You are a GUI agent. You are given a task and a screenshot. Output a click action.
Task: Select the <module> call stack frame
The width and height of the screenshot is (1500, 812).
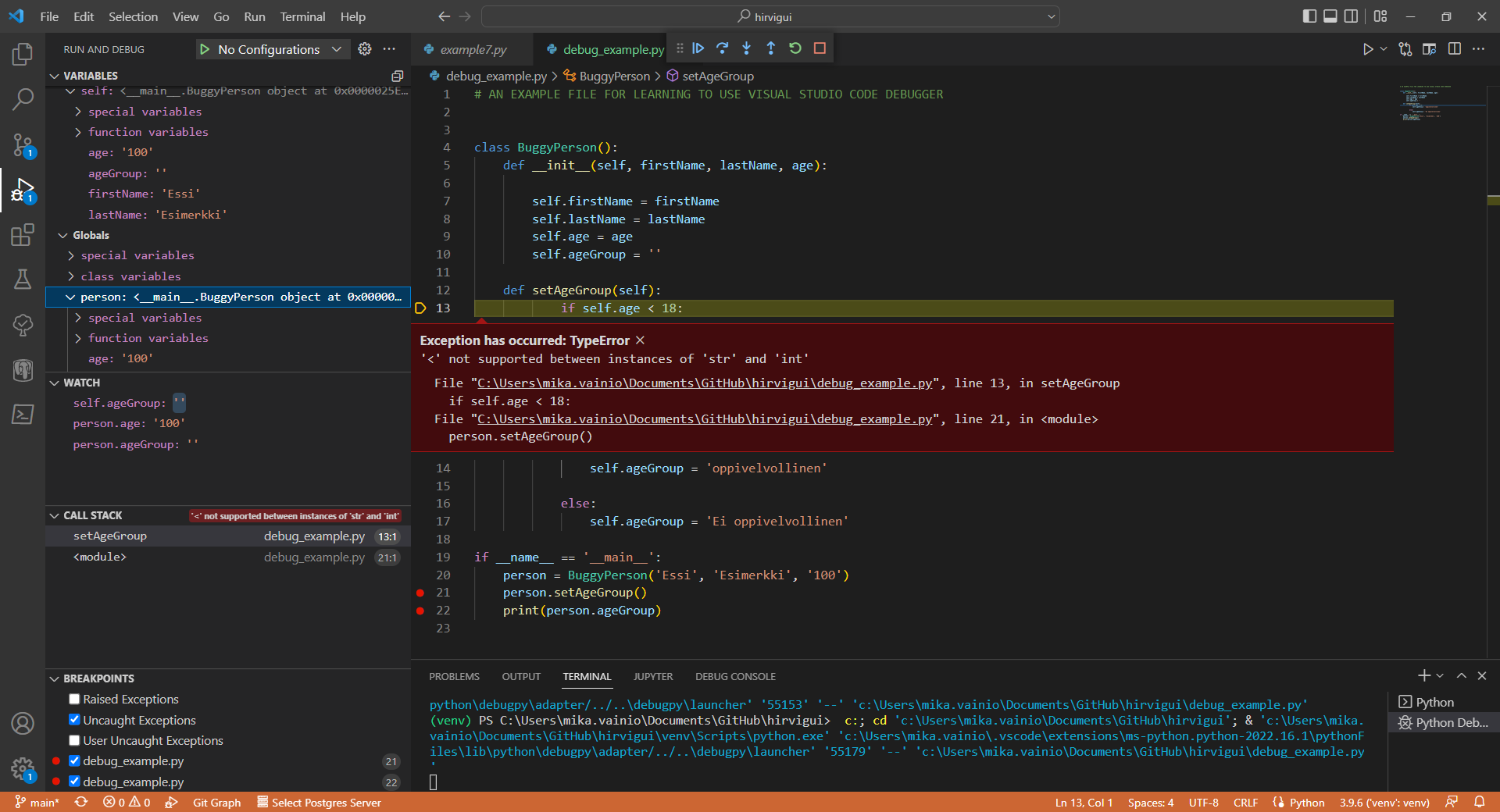pyautogui.click(x=100, y=557)
